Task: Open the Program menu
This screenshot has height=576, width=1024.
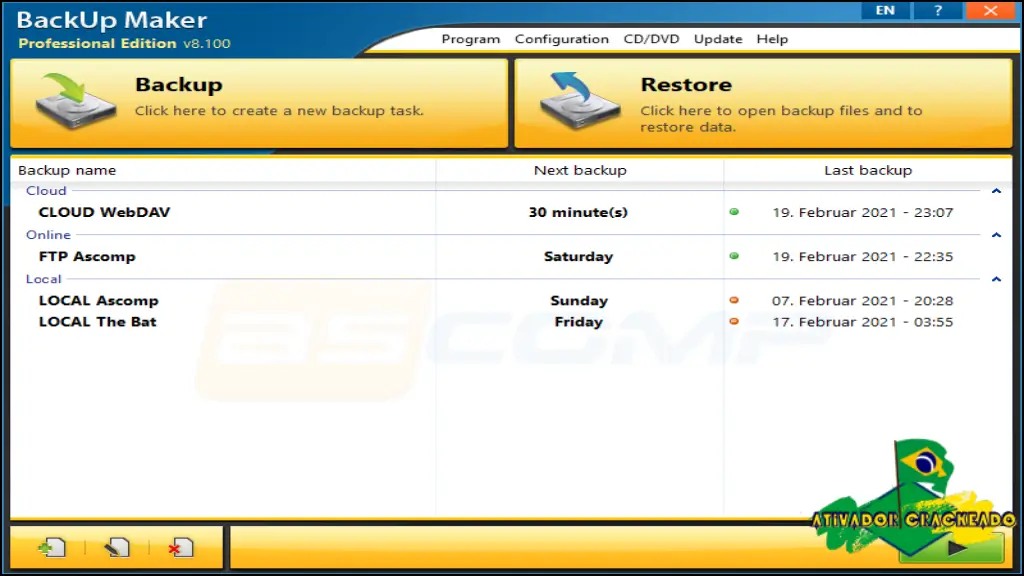Action: 470,39
